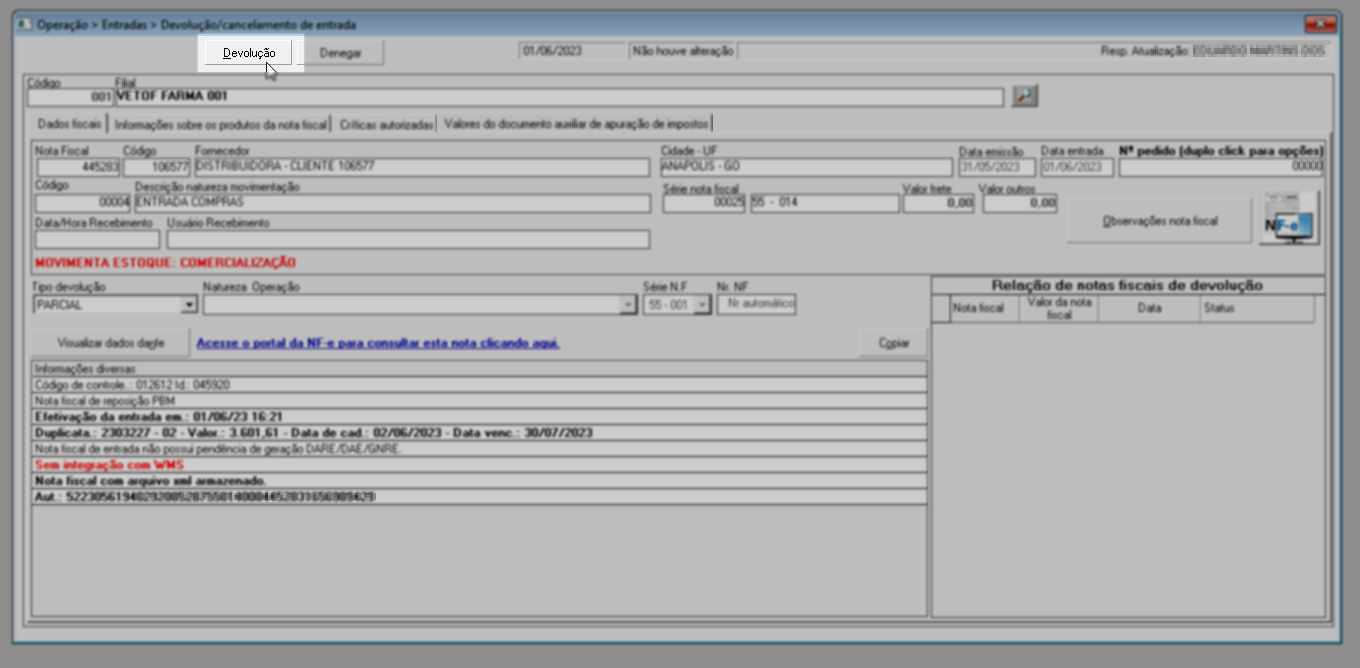The width and height of the screenshot is (1360, 668).
Task: Click the magnifier search icon beside Filial
Action: pos(1025,96)
